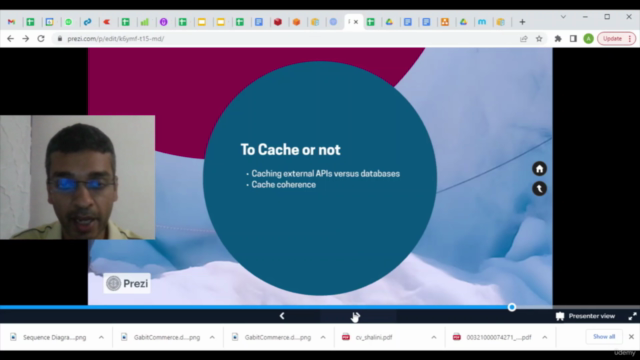Image resolution: width=640 pixels, height=360 pixels.
Task: Switch to the teal letter m tab
Action: (482, 22)
